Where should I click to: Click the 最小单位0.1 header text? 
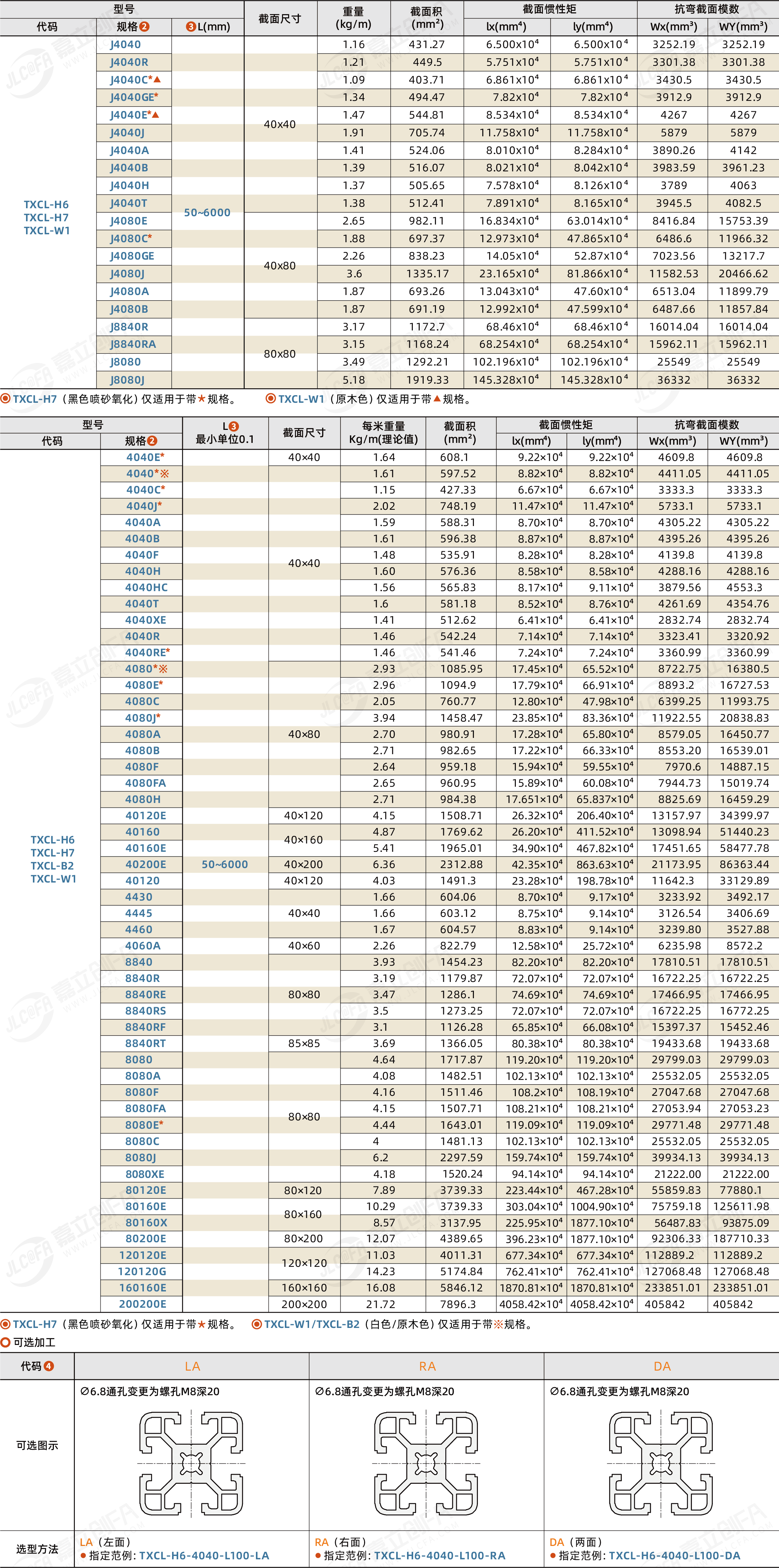(x=224, y=440)
